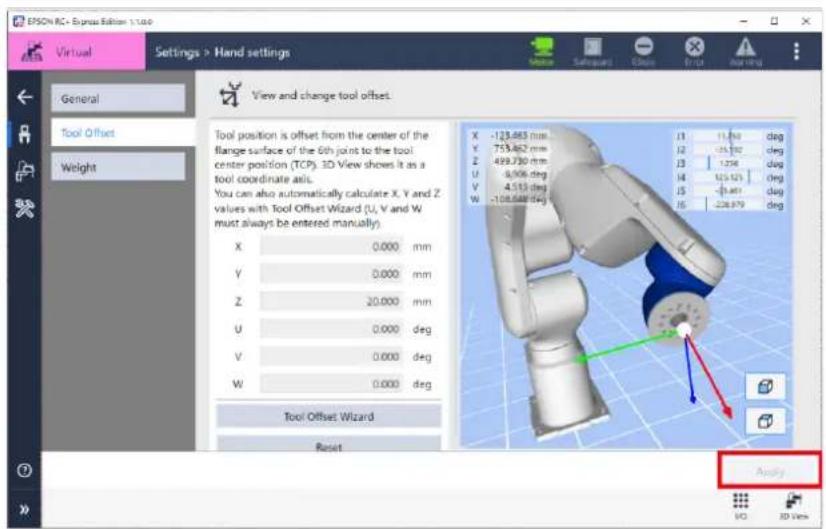Click the Motor status icon
This screenshot has width=826, height=529.
pos(542,52)
